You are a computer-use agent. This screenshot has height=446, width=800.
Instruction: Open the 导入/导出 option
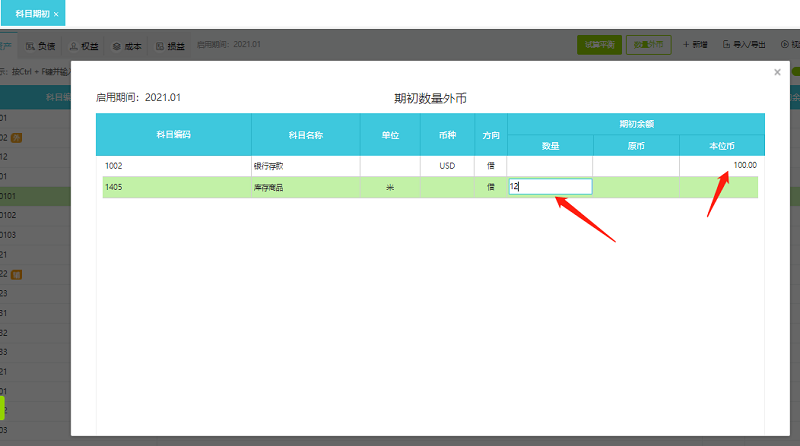point(744,45)
